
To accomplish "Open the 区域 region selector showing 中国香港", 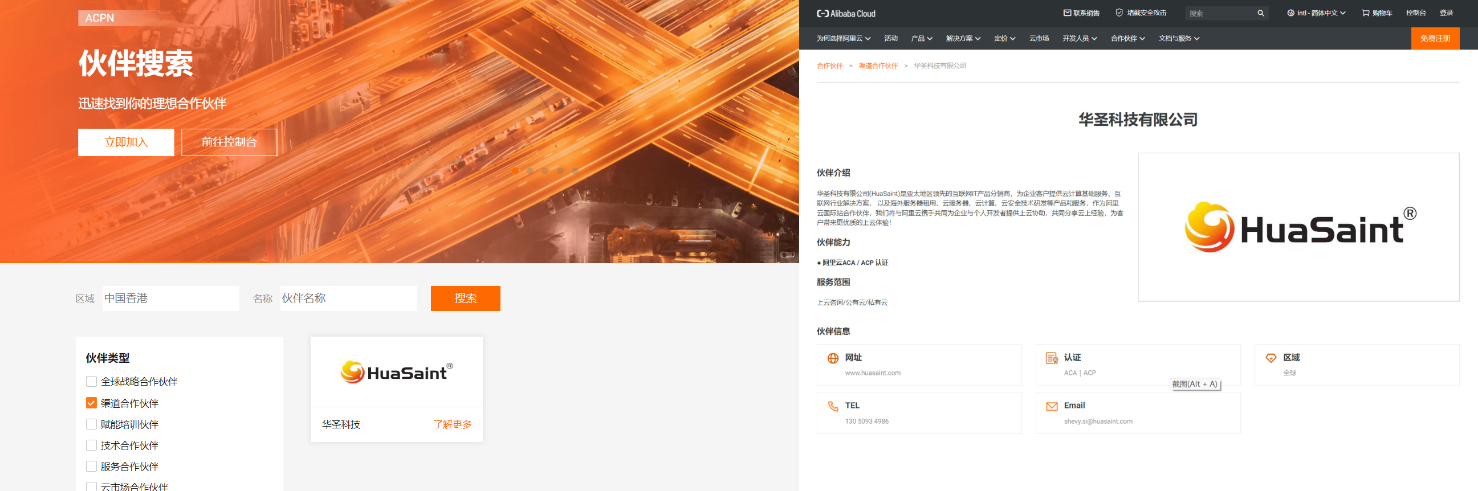I will point(170,298).
